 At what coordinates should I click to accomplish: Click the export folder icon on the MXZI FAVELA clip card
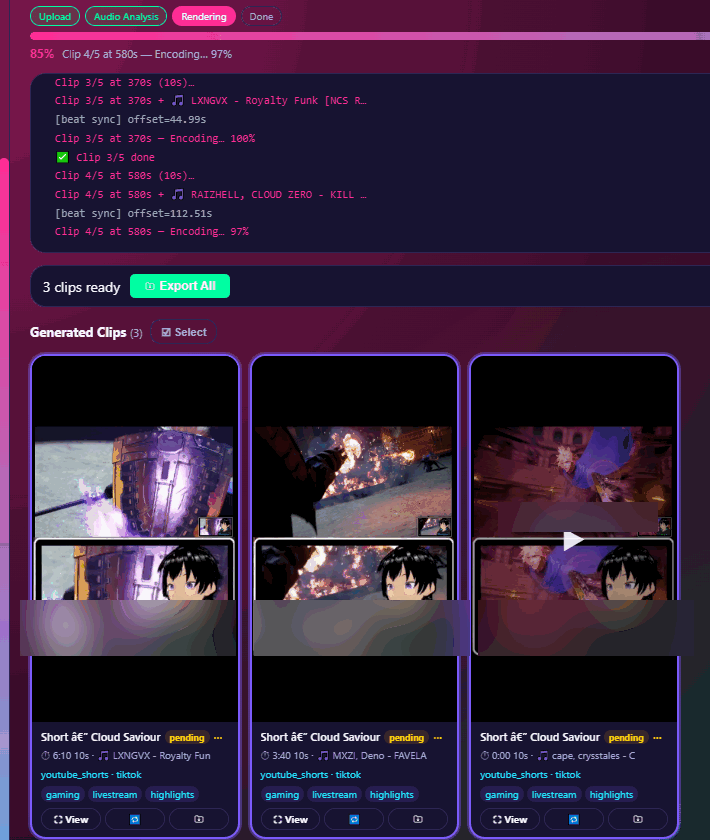point(418,819)
